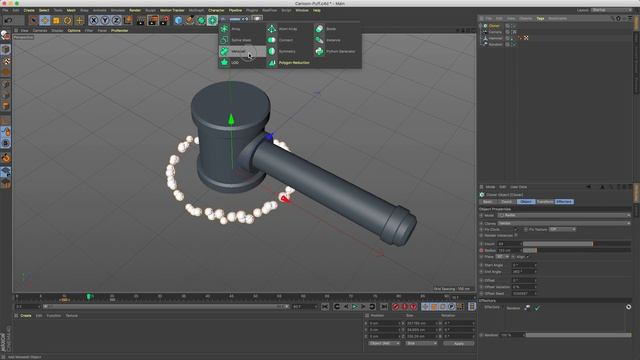Screen dimensions: 640x360
Task: Choose Atom Array from the popup
Action: (x=289, y=29)
